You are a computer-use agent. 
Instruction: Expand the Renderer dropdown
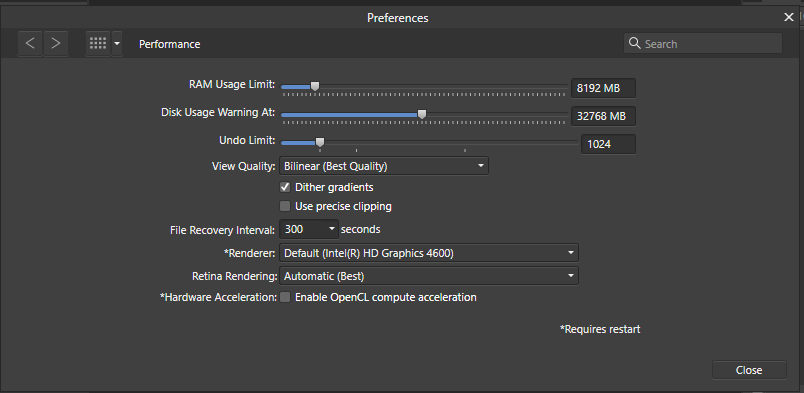[429, 253]
